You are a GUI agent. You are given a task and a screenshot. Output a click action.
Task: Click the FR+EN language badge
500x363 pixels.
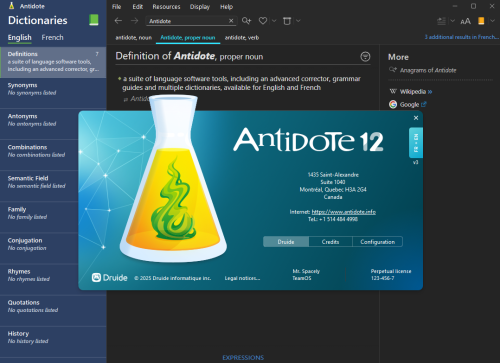(x=416, y=143)
